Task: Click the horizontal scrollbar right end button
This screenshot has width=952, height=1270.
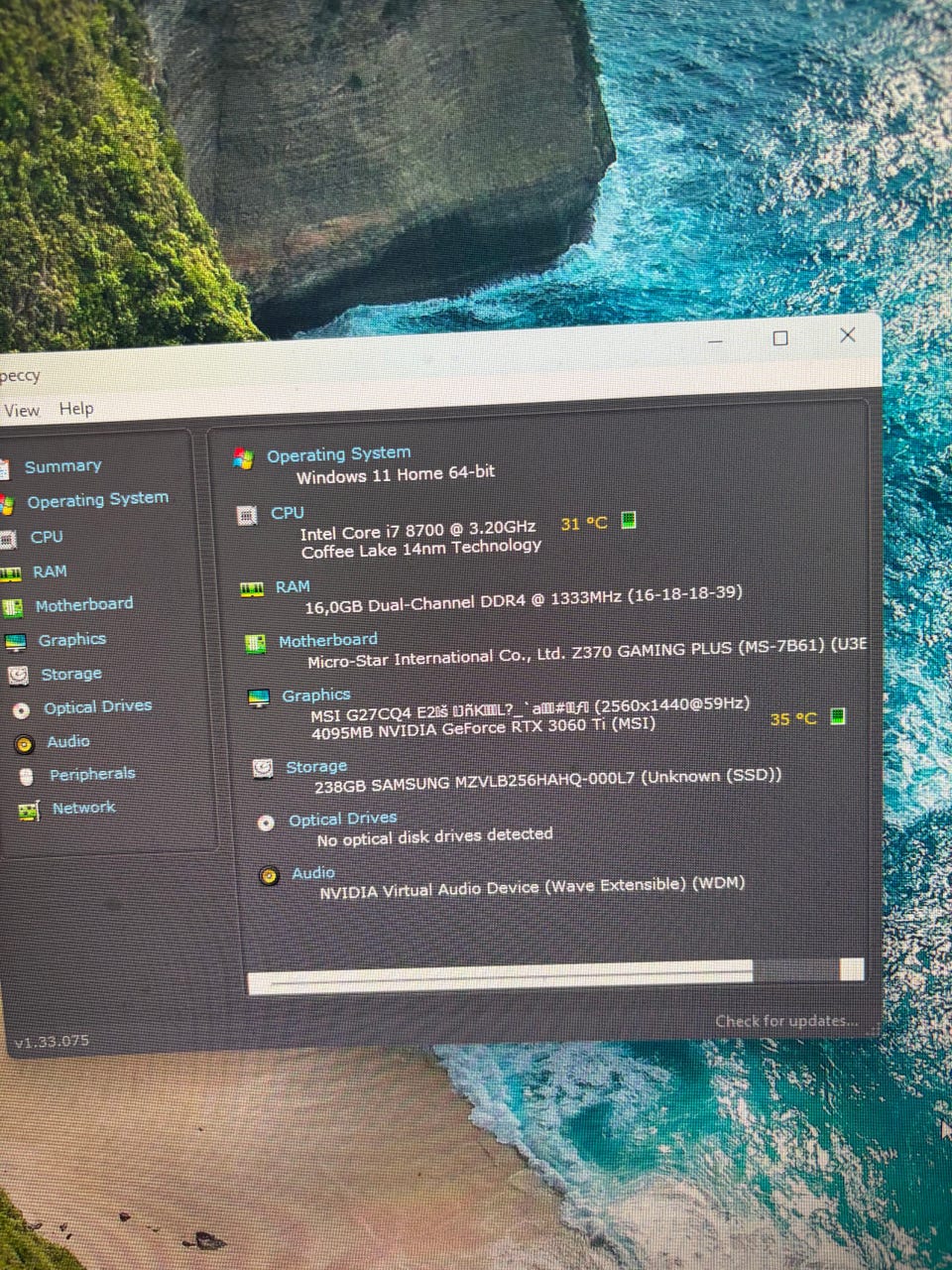Action: pyautogui.click(x=852, y=969)
